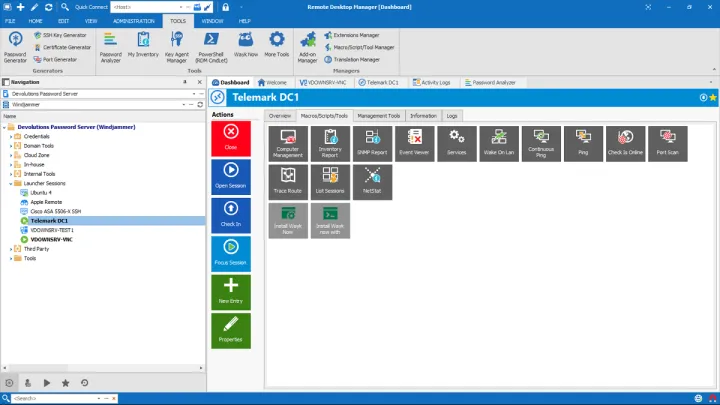Image resolution: width=720 pixels, height=405 pixels.
Task: Open the ADMINISTRATION ribbon tab
Action: pyautogui.click(x=133, y=20)
